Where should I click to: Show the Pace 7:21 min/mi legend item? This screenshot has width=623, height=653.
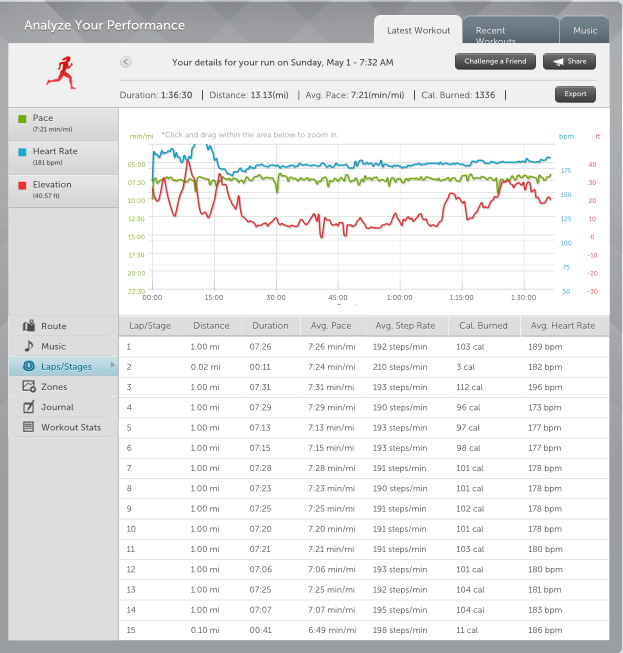click(64, 124)
